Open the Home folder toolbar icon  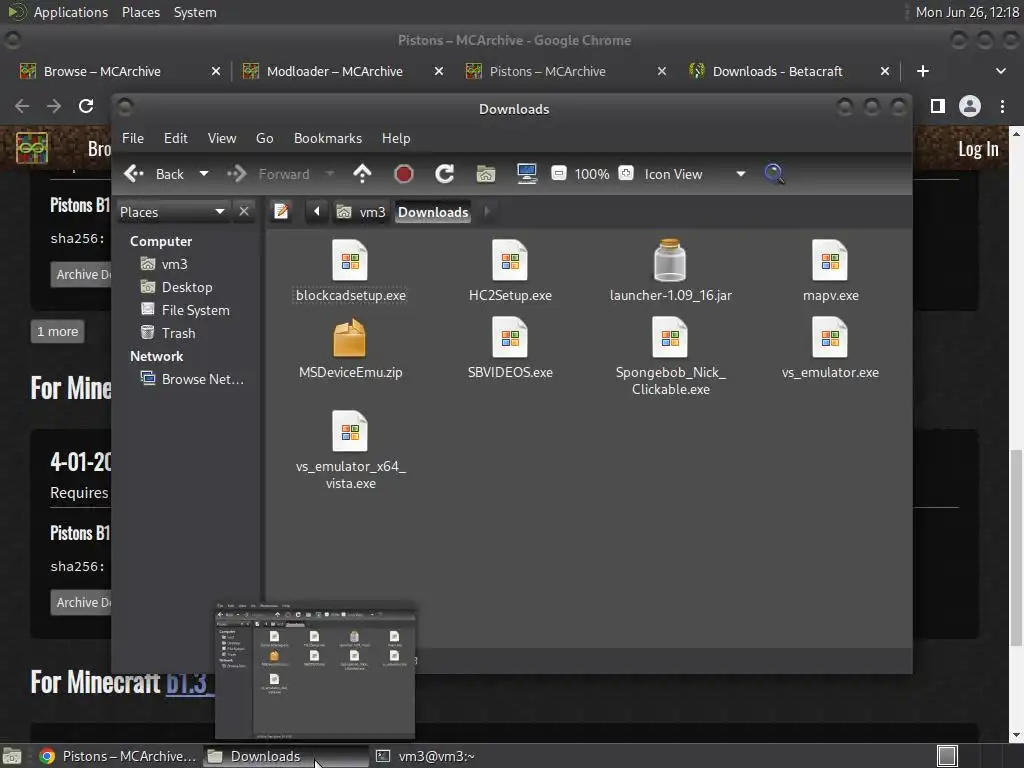[x=485, y=174]
